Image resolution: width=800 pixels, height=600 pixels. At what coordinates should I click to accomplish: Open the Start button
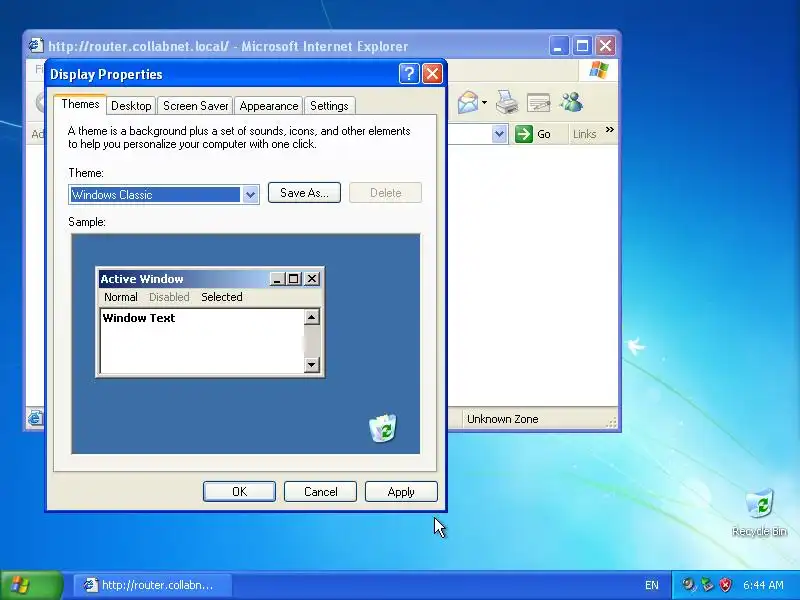tap(31, 585)
